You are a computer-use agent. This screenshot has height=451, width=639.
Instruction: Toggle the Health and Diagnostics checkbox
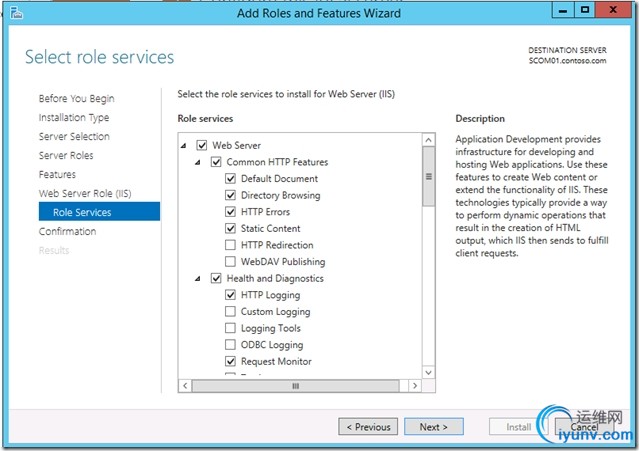pyautogui.click(x=216, y=278)
